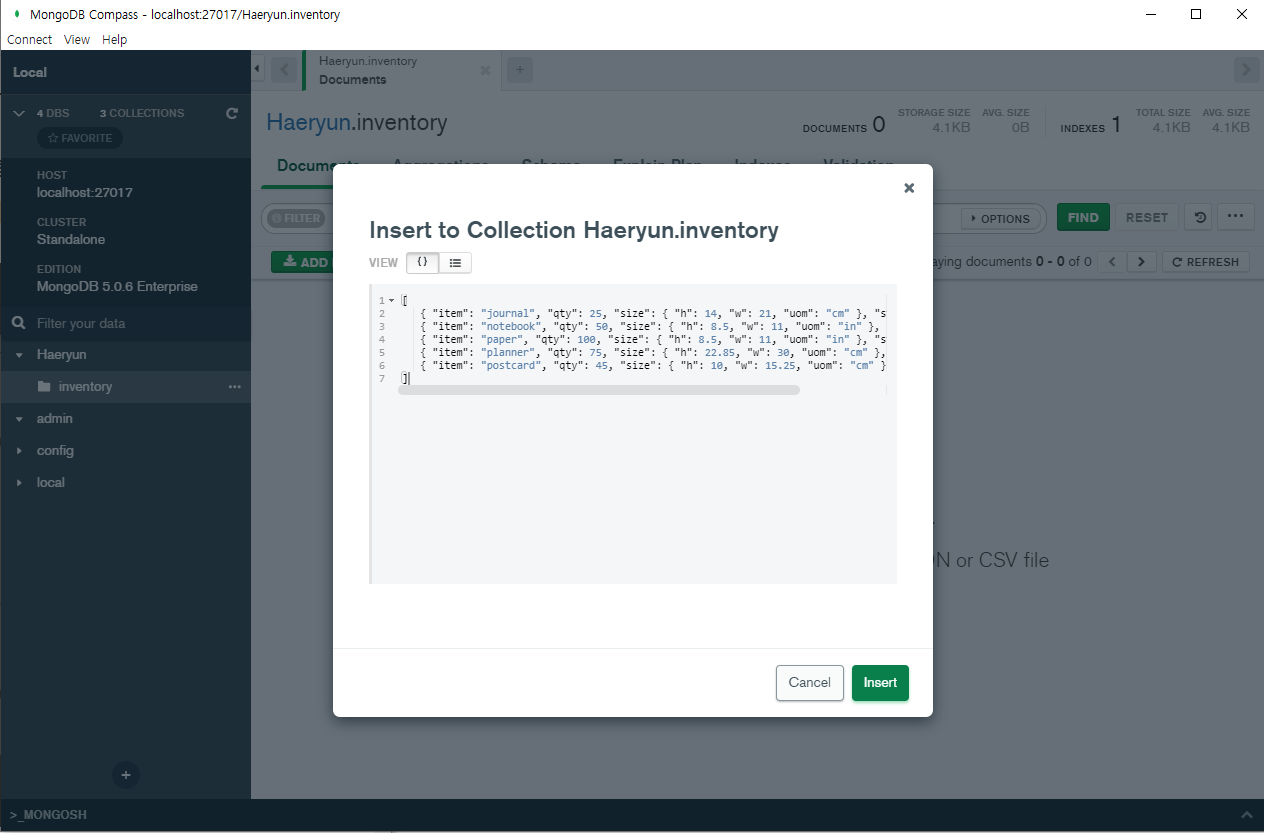This screenshot has height=833, width=1264.
Task: Go to previous documents page
Action: pyautogui.click(x=1111, y=262)
